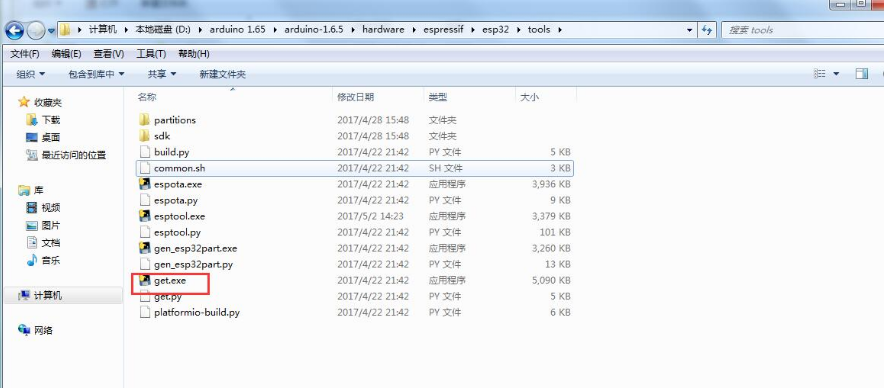
Task: Click the esptool.exe file name
Action: [x=179, y=216]
